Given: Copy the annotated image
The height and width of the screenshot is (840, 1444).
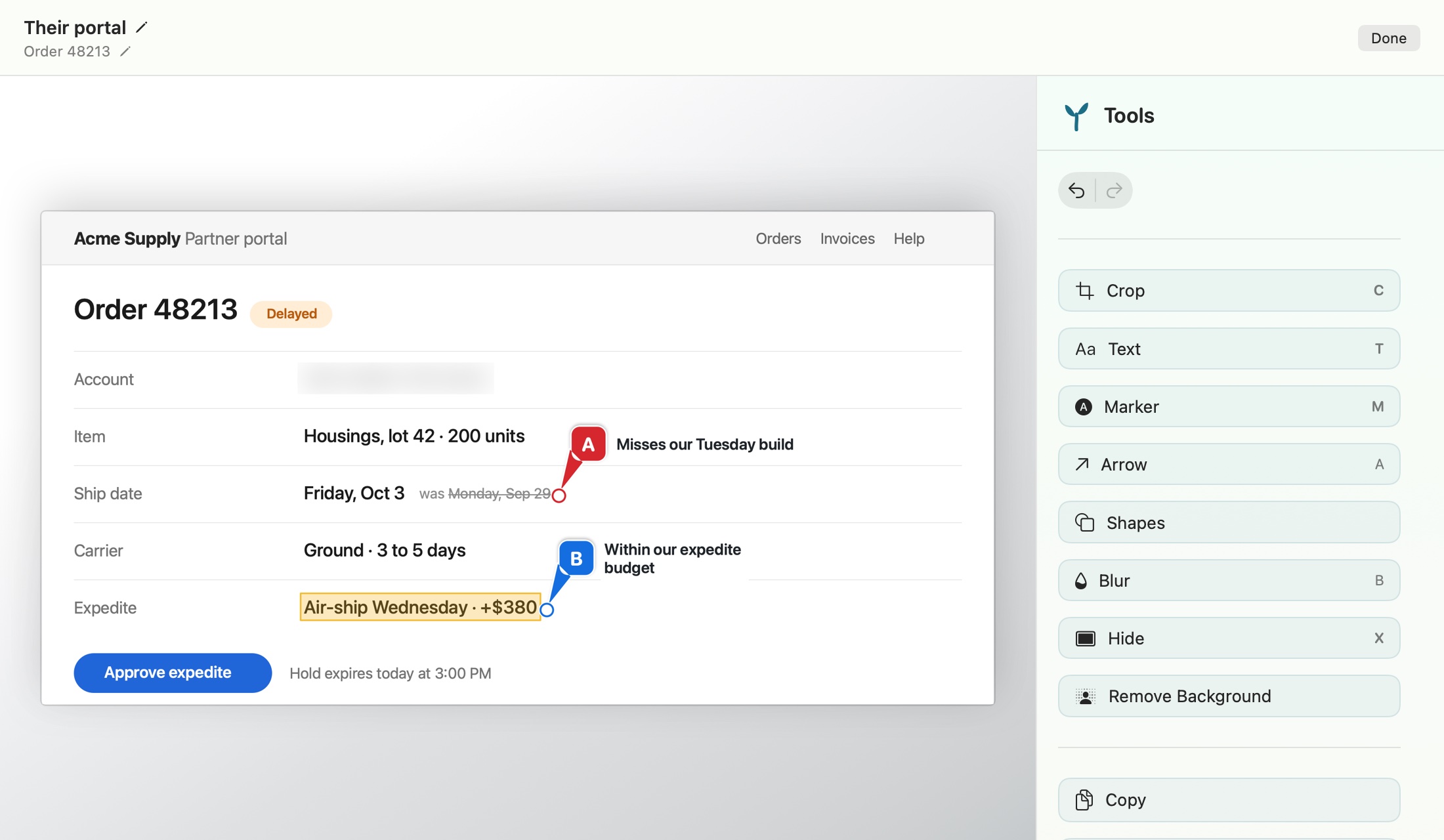Looking at the screenshot, I should point(1229,799).
